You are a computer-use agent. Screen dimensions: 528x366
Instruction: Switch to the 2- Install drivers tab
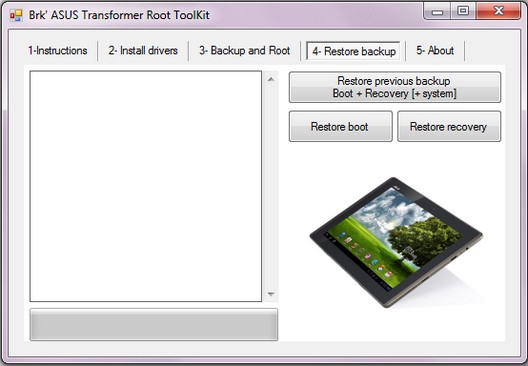click(143, 51)
